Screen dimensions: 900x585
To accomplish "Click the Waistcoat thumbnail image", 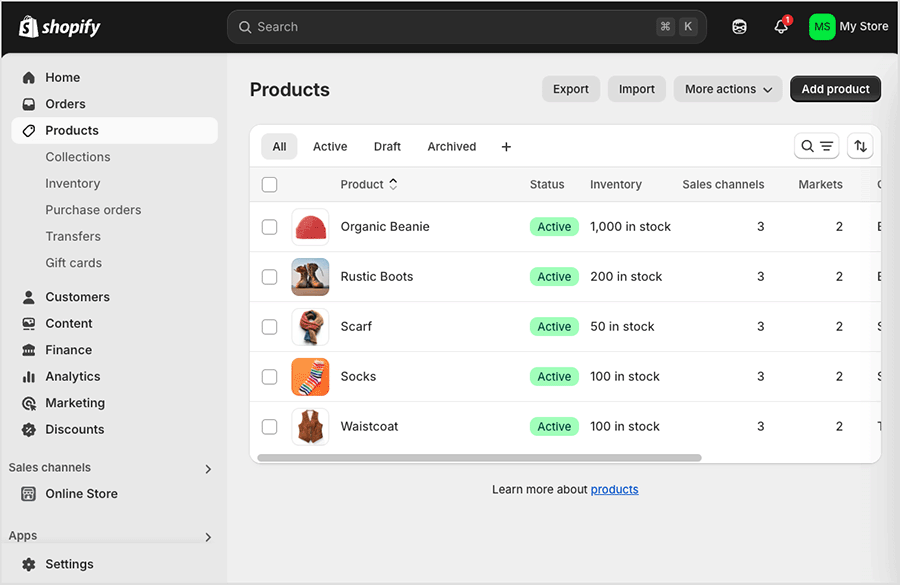I will pyautogui.click(x=310, y=427).
